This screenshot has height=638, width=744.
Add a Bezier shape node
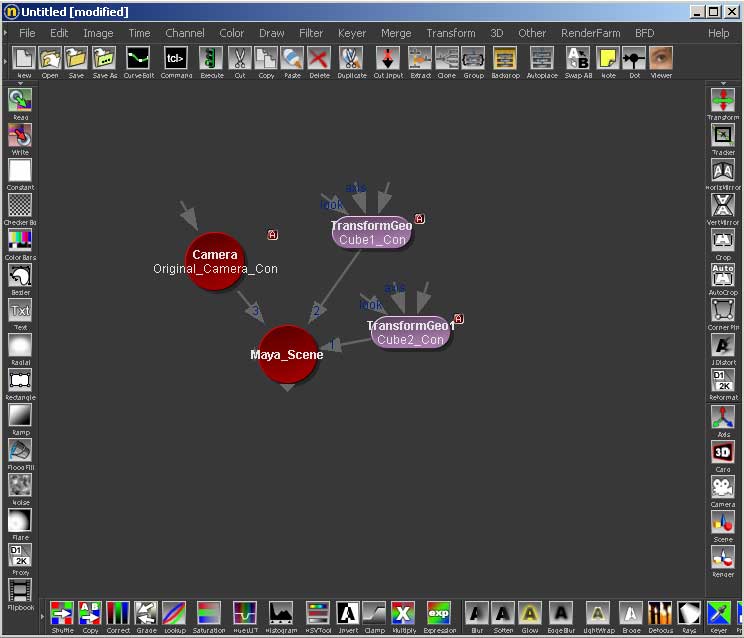point(20,276)
